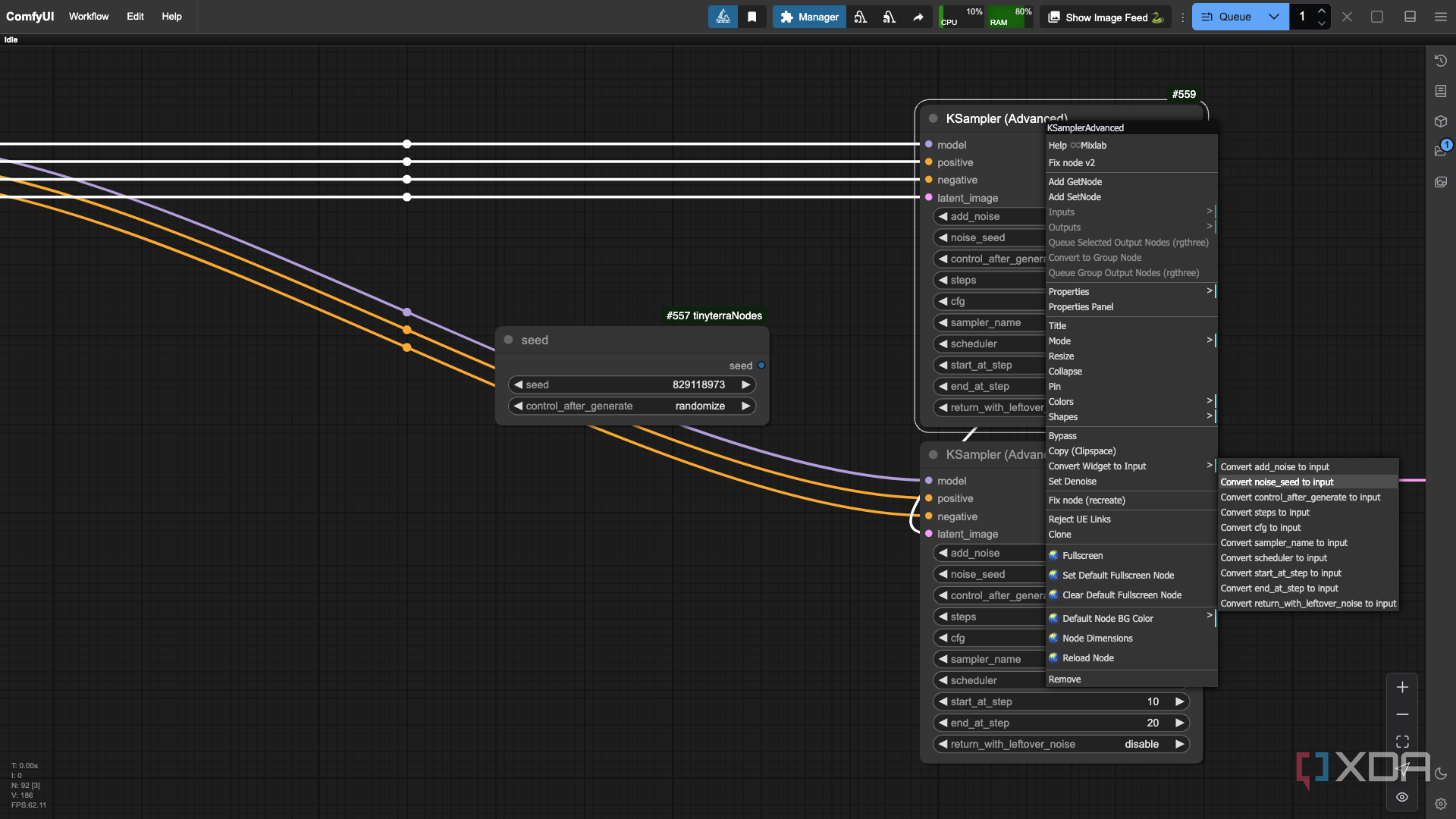Increment seed value with right arrow
The image size is (1456, 819).
coord(745,385)
